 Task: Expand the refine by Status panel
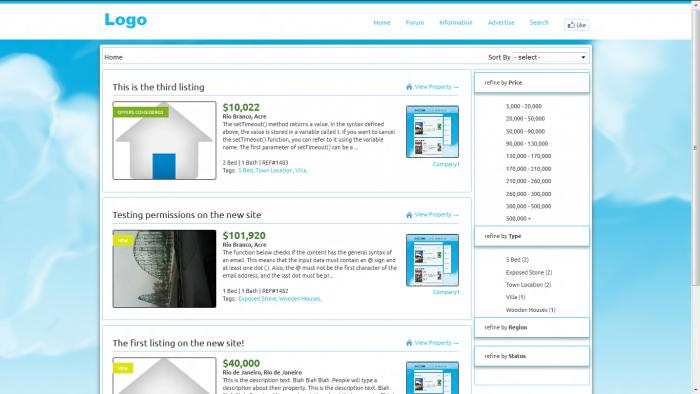pyautogui.click(x=531, y=356)
